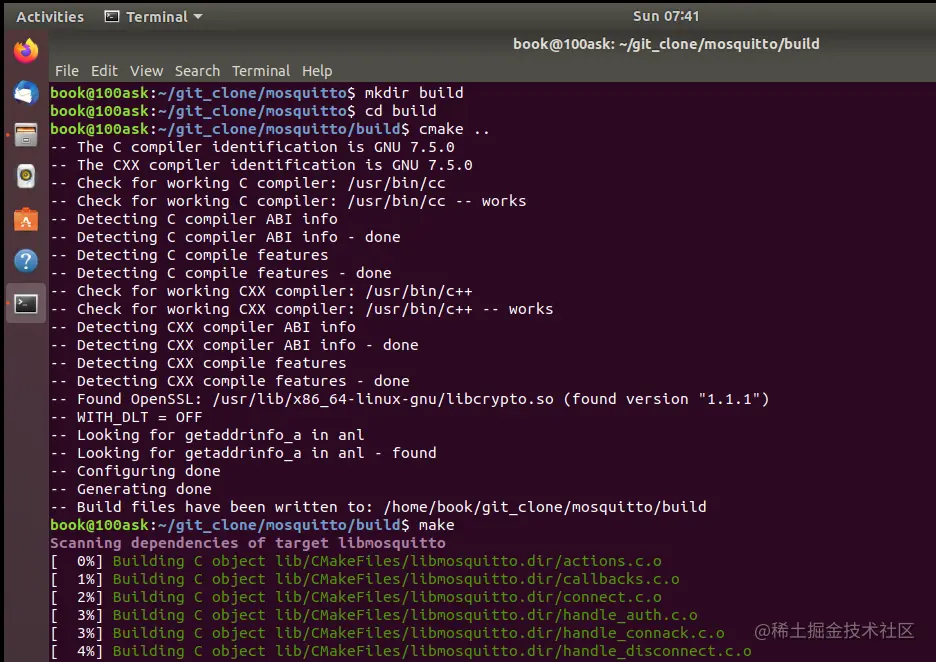The height and width of the screenshot is (662, 936).
Task: Click the handle_auth.c.o build line
Action: coord(374,615)
